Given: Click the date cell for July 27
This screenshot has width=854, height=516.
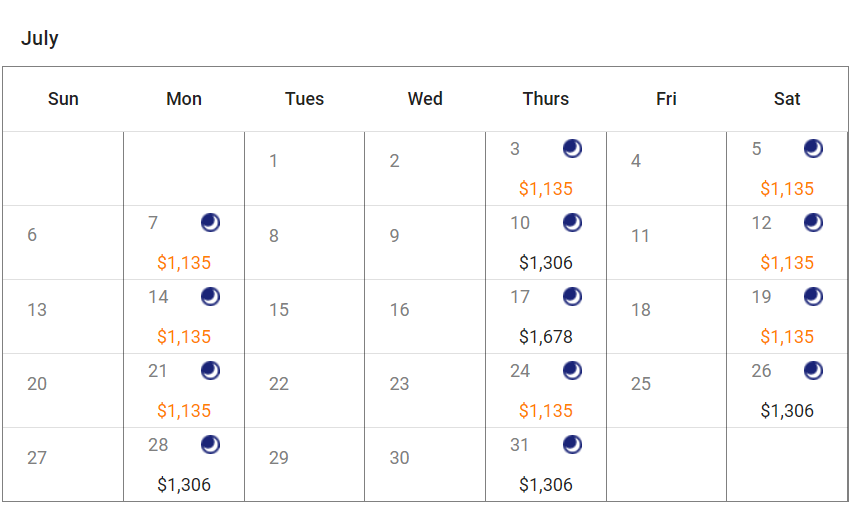Looking at the screenshot, I should (63, 464).
